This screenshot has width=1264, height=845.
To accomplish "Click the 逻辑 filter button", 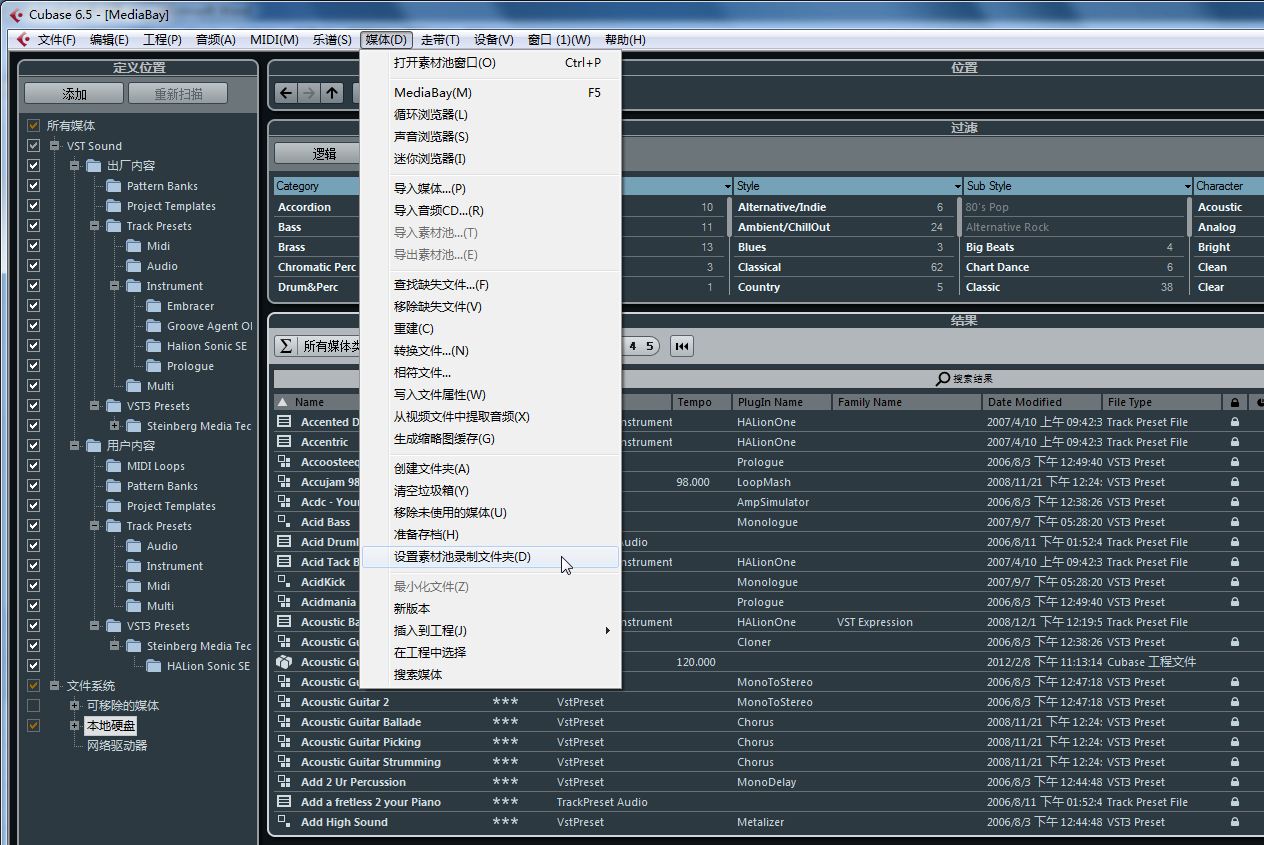I will pos(318,154).
